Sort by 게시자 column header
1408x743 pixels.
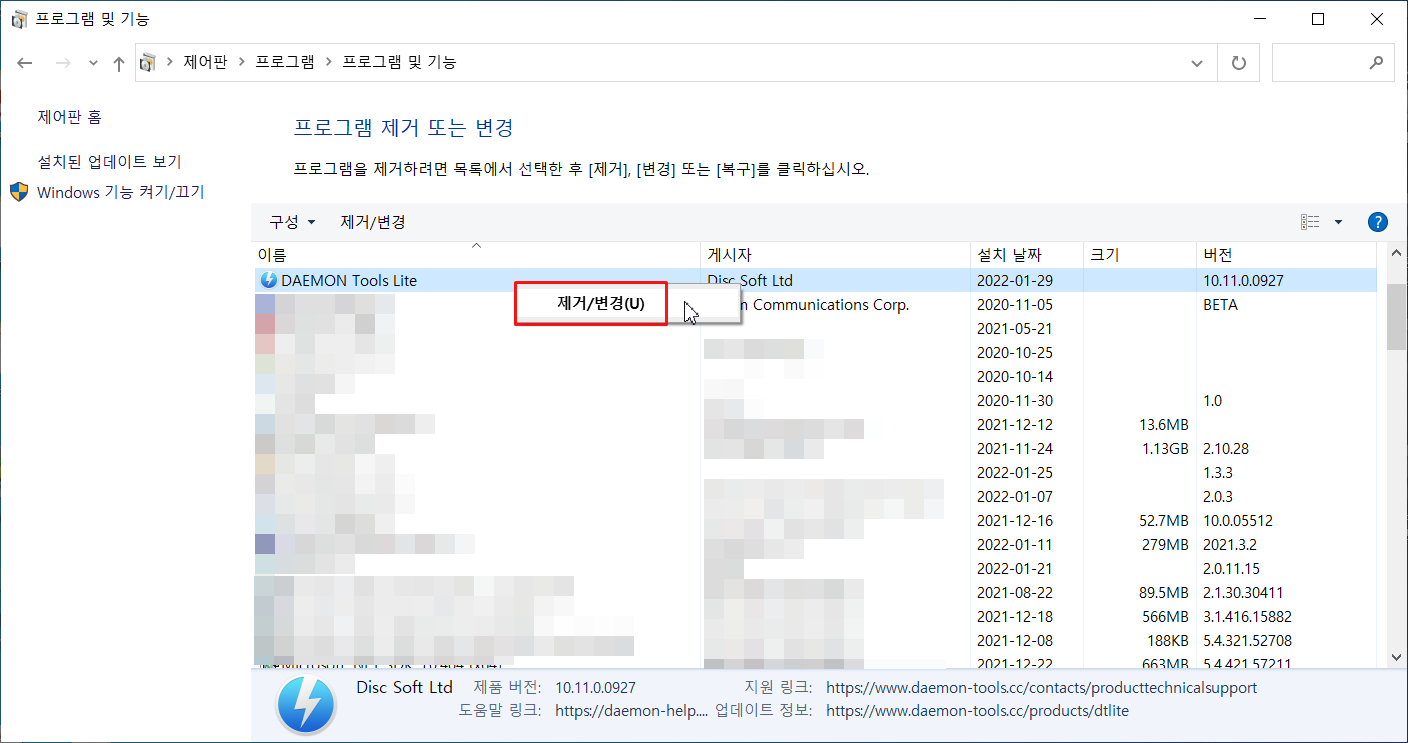836,255
